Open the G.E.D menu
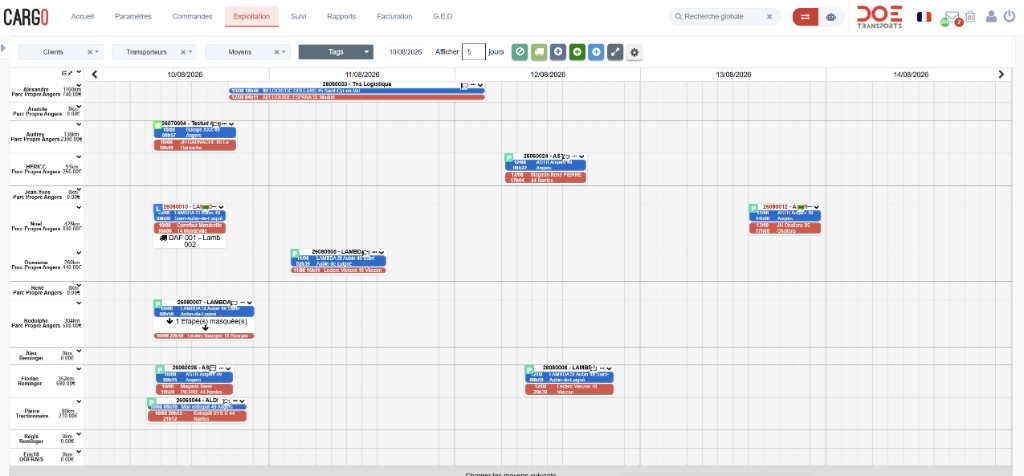The height and width of the screenshot is (476, 1024). click(x=442, y=16)
